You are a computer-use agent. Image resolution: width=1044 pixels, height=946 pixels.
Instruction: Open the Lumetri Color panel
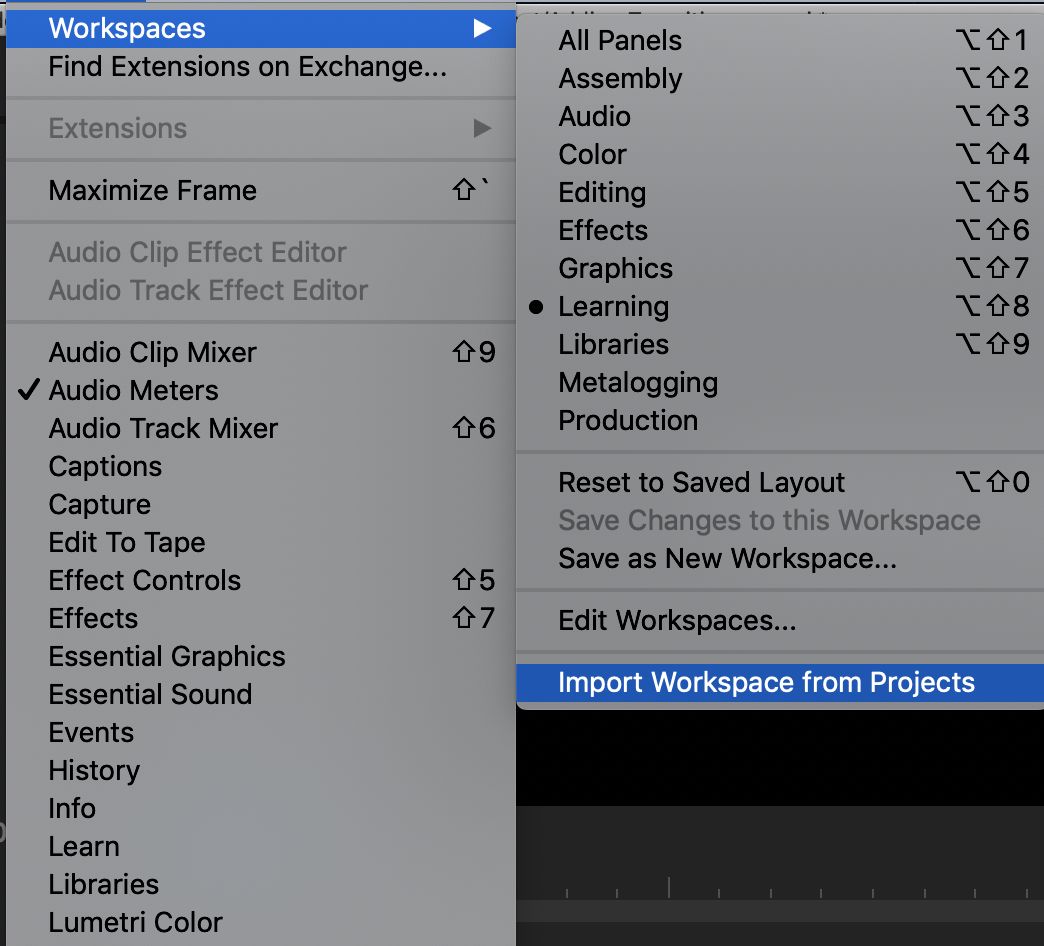[x=135, y=922]
